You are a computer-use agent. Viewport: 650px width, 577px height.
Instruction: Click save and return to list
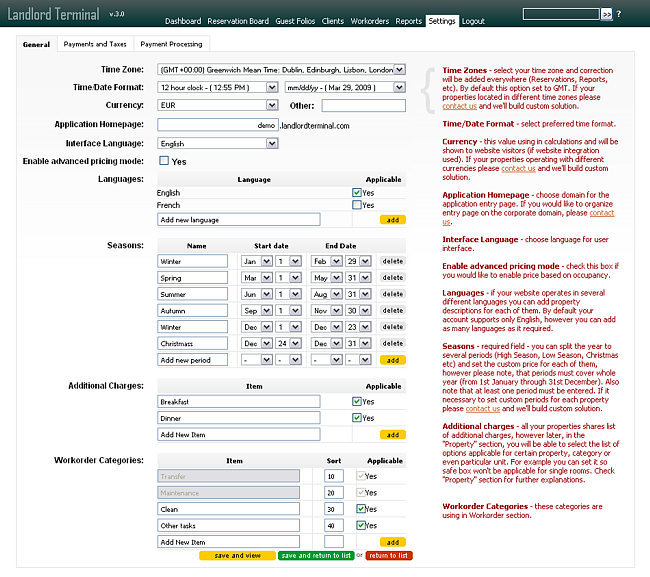pos(316,555)
